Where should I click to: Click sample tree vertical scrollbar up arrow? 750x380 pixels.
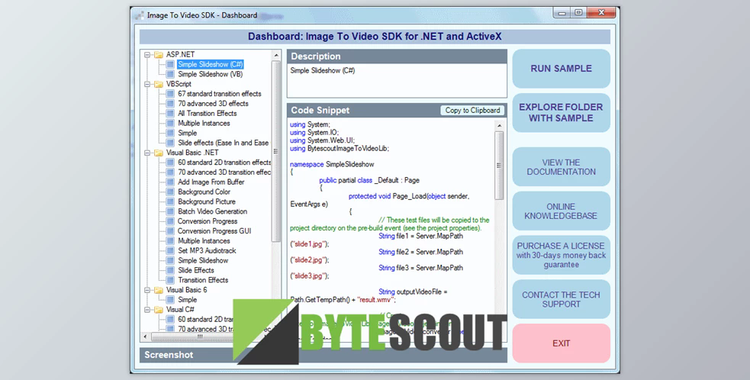click(x=276, y=56)
